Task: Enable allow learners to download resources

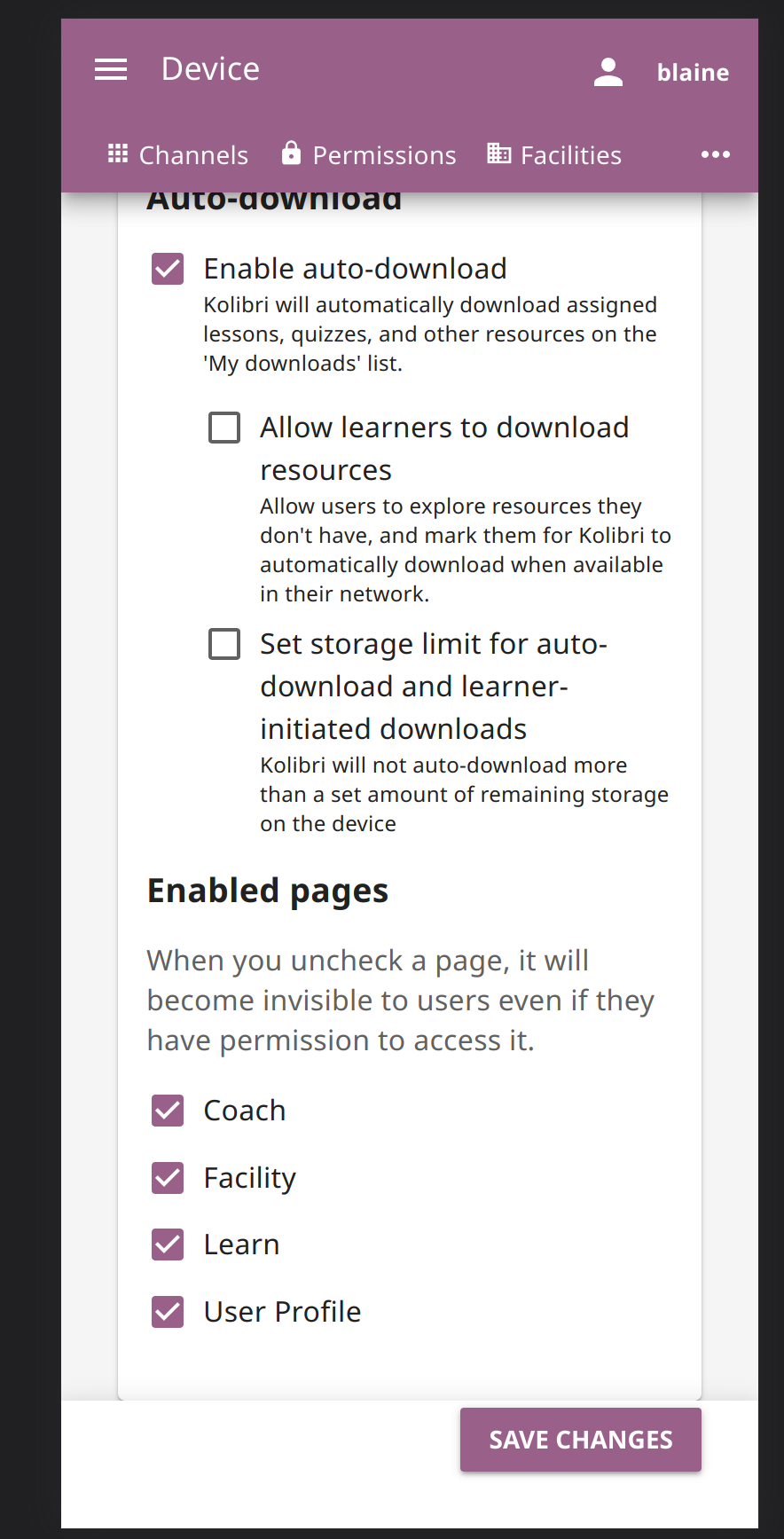Action: coord(224,427)
